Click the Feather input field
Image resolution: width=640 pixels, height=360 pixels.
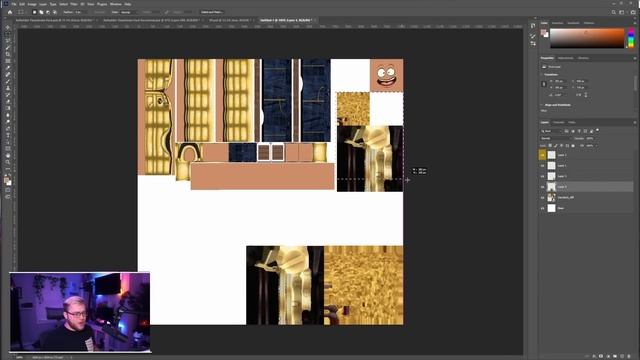82,12
